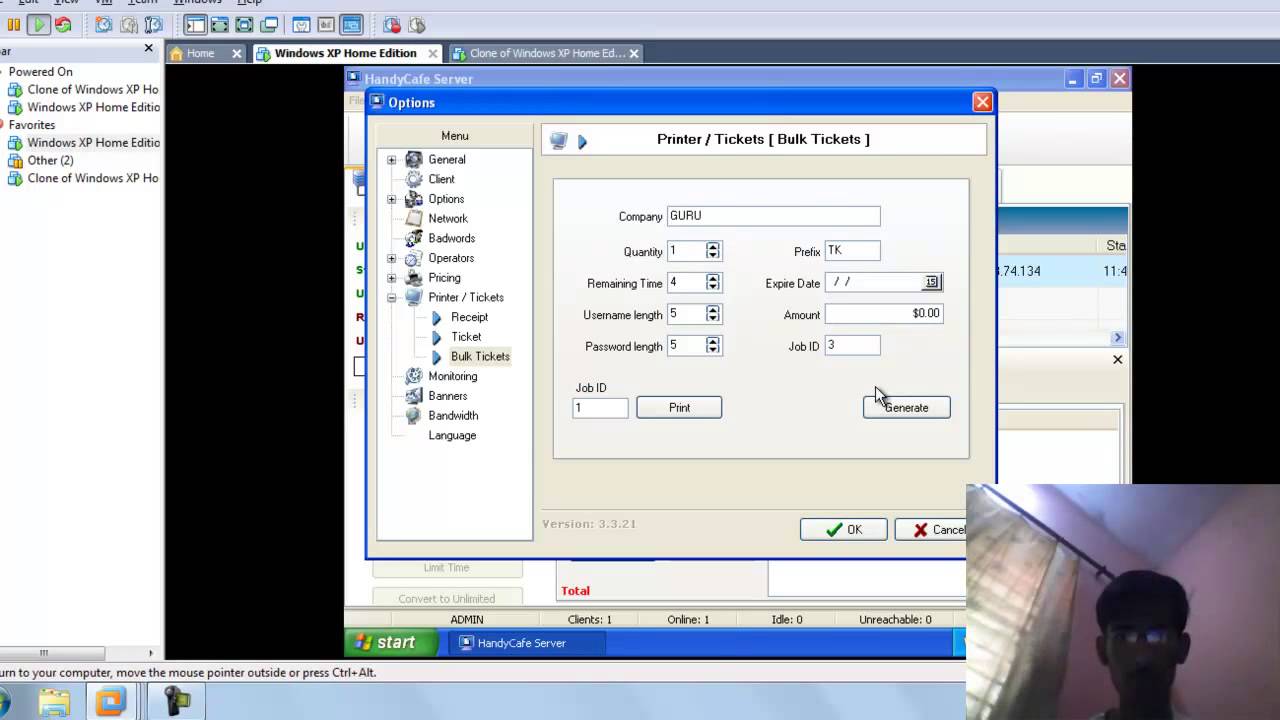
Task: Click the Job ID field next to Print
Action: [x=600, y=407]
